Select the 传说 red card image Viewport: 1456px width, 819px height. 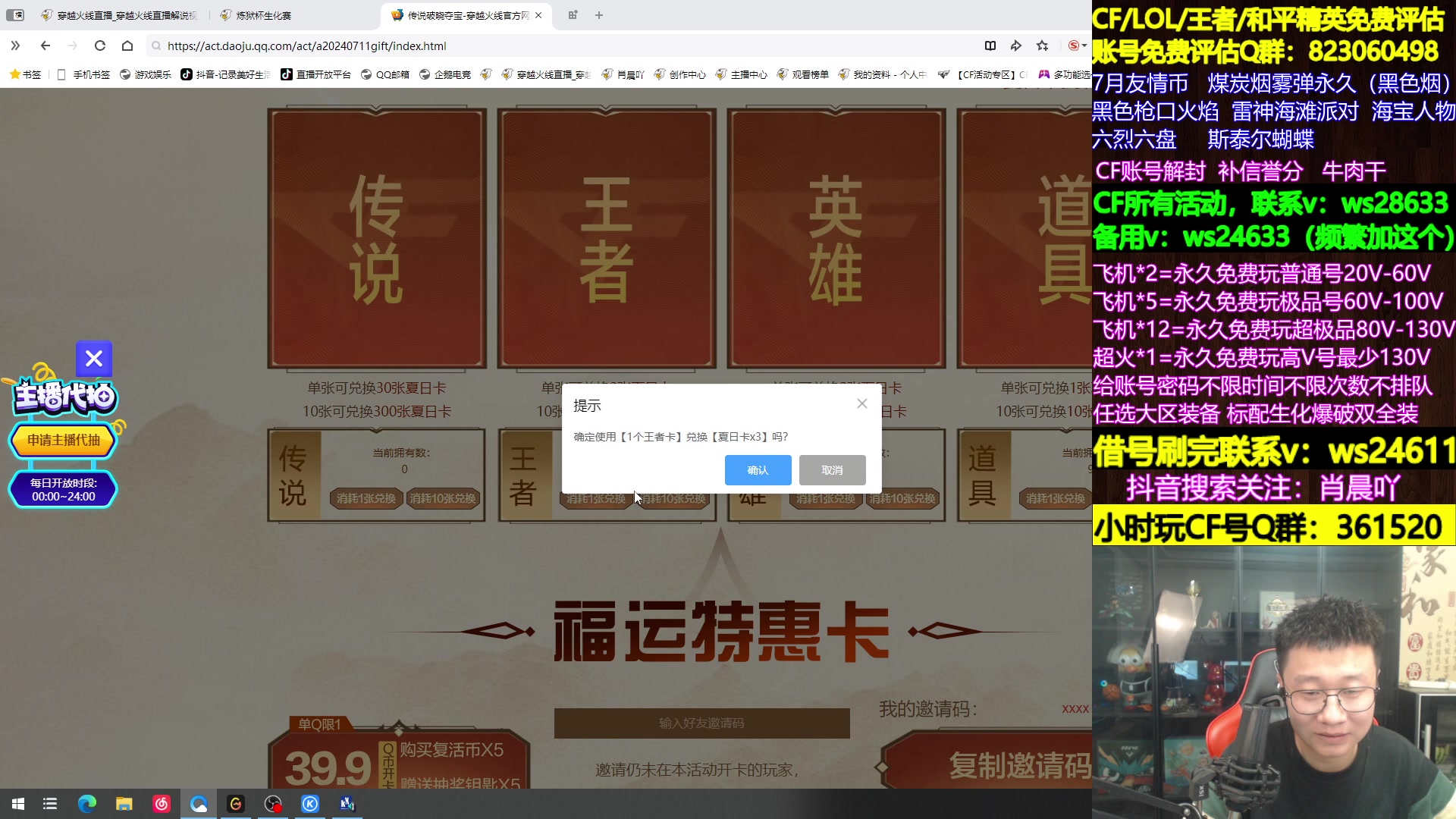click(x=377, y=238)
